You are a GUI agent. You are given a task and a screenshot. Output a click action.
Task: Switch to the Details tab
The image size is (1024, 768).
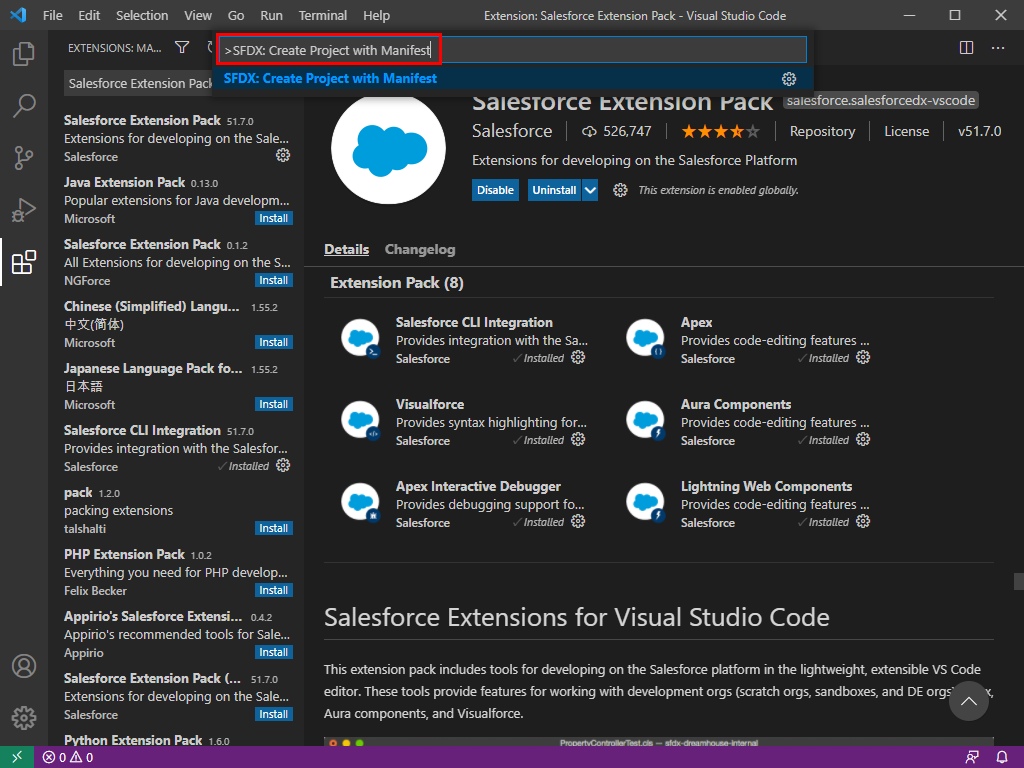tap(346, 249)
